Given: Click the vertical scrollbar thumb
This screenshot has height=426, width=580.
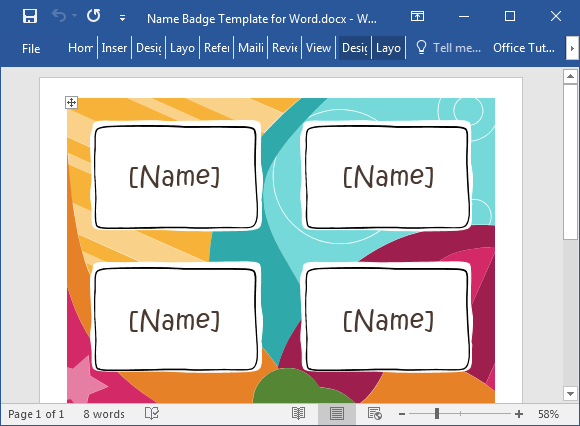Looking at the screenshot, I should point(570,162).
